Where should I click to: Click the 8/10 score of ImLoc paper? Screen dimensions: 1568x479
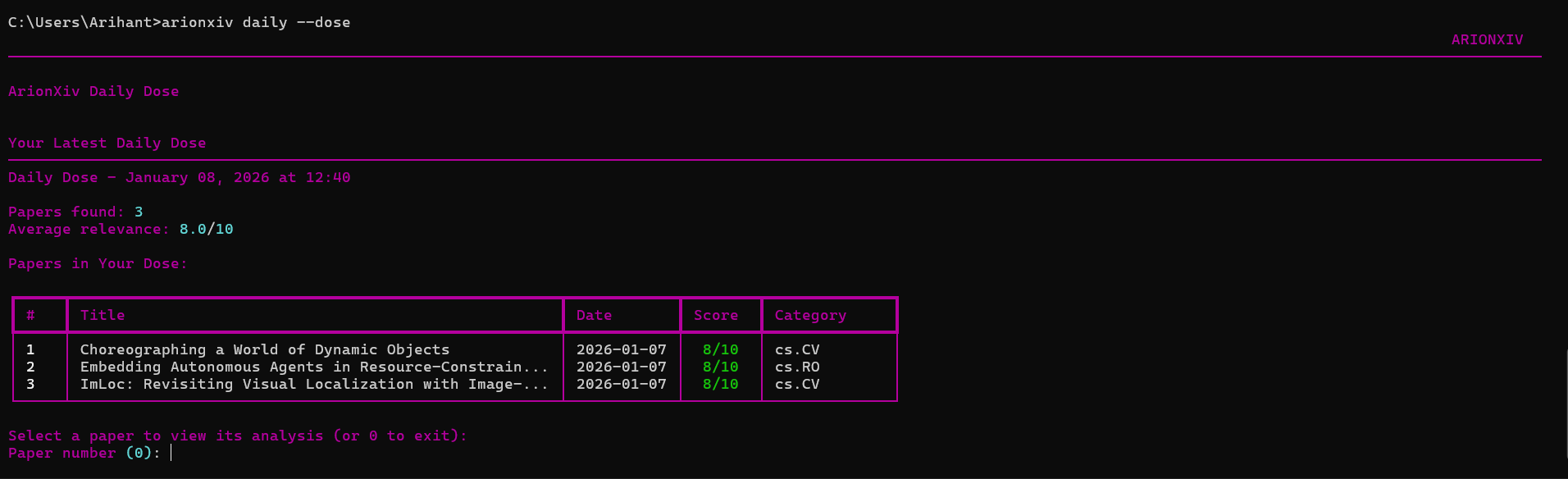point(720,384)
